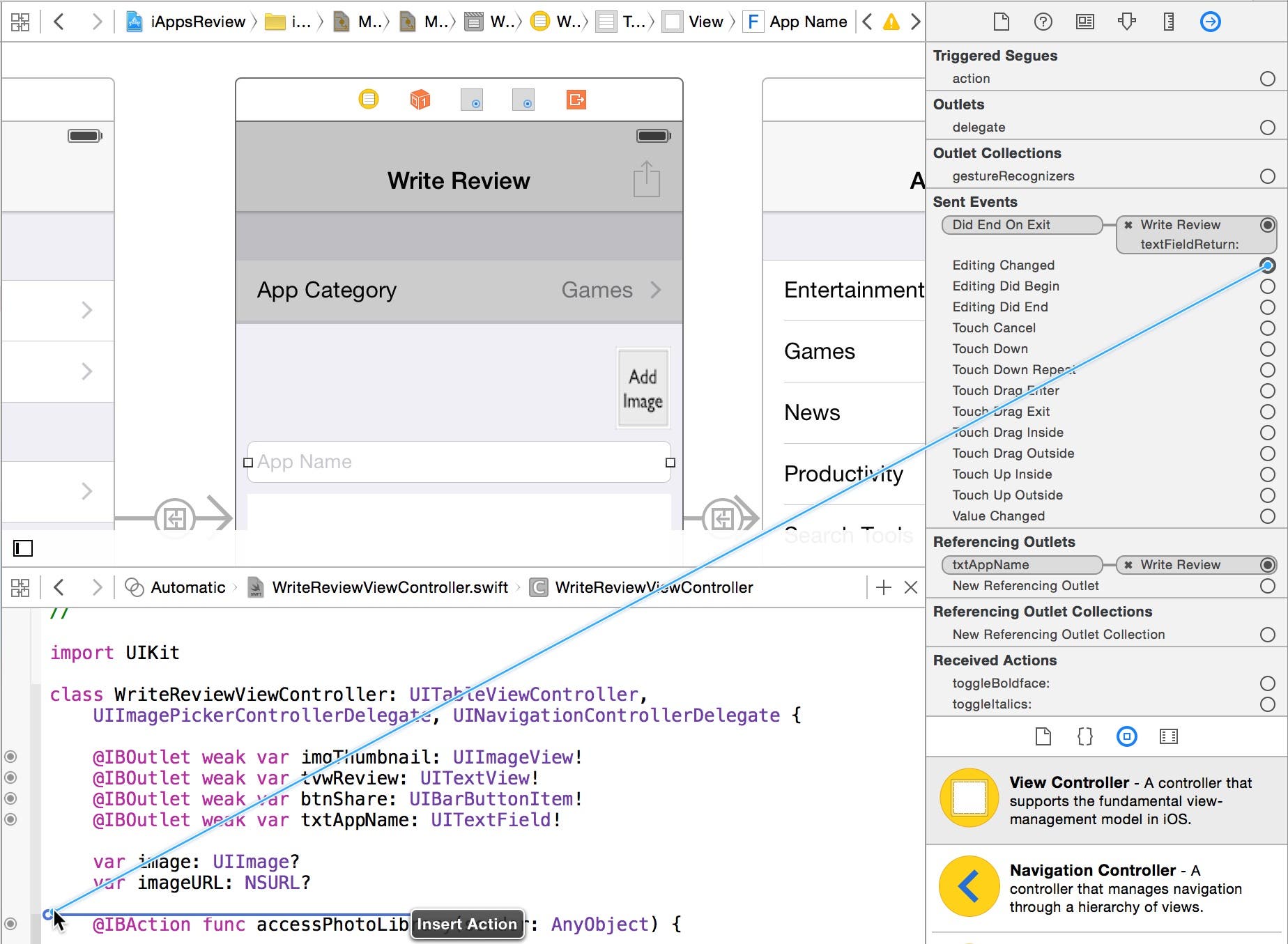Screen dimensions: 1288x944
Task: Open the Object library
Action: [1127, 736]
